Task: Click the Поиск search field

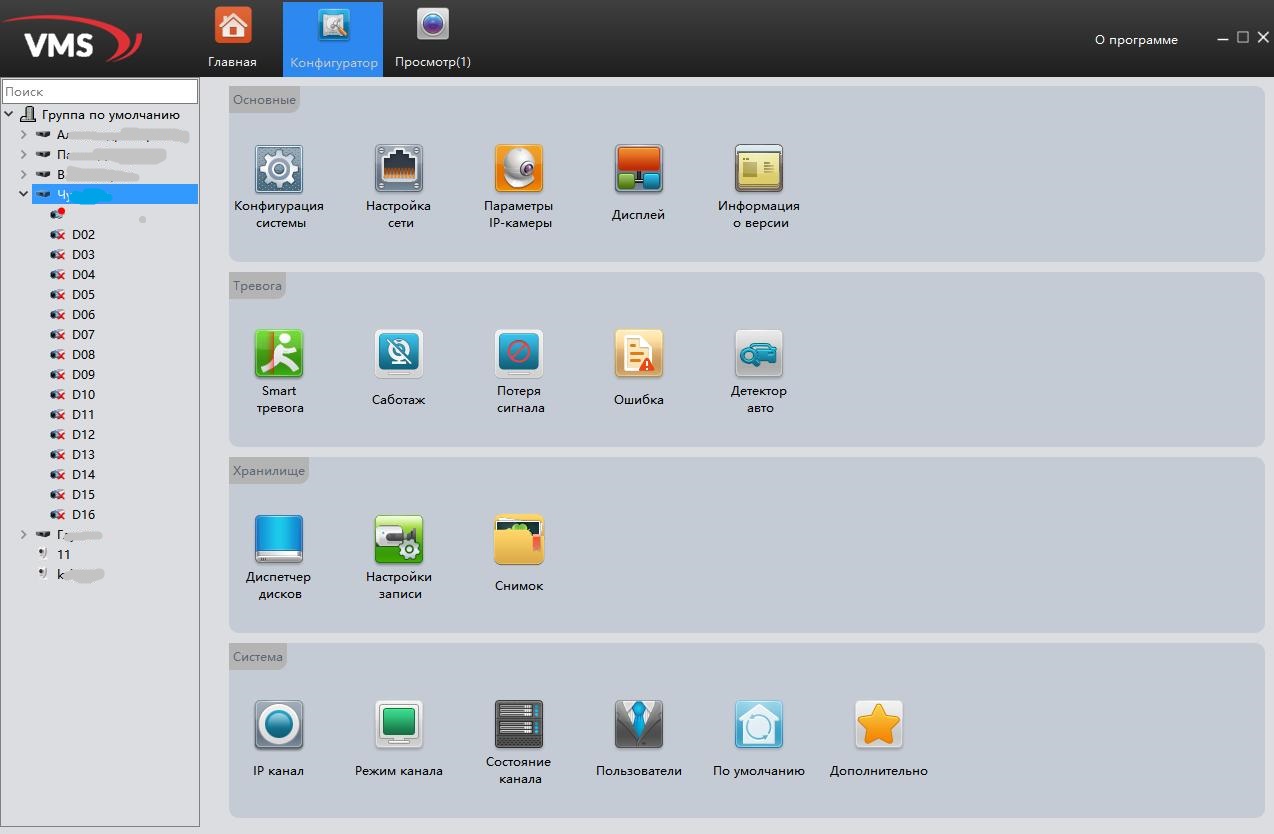Action: coord(100,91)
